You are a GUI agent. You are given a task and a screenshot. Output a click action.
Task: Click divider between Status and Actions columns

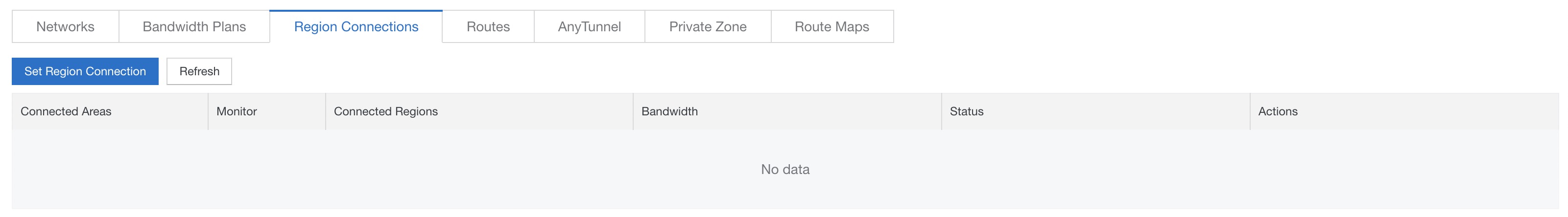pyautogui.click(x=1250, y=111)
